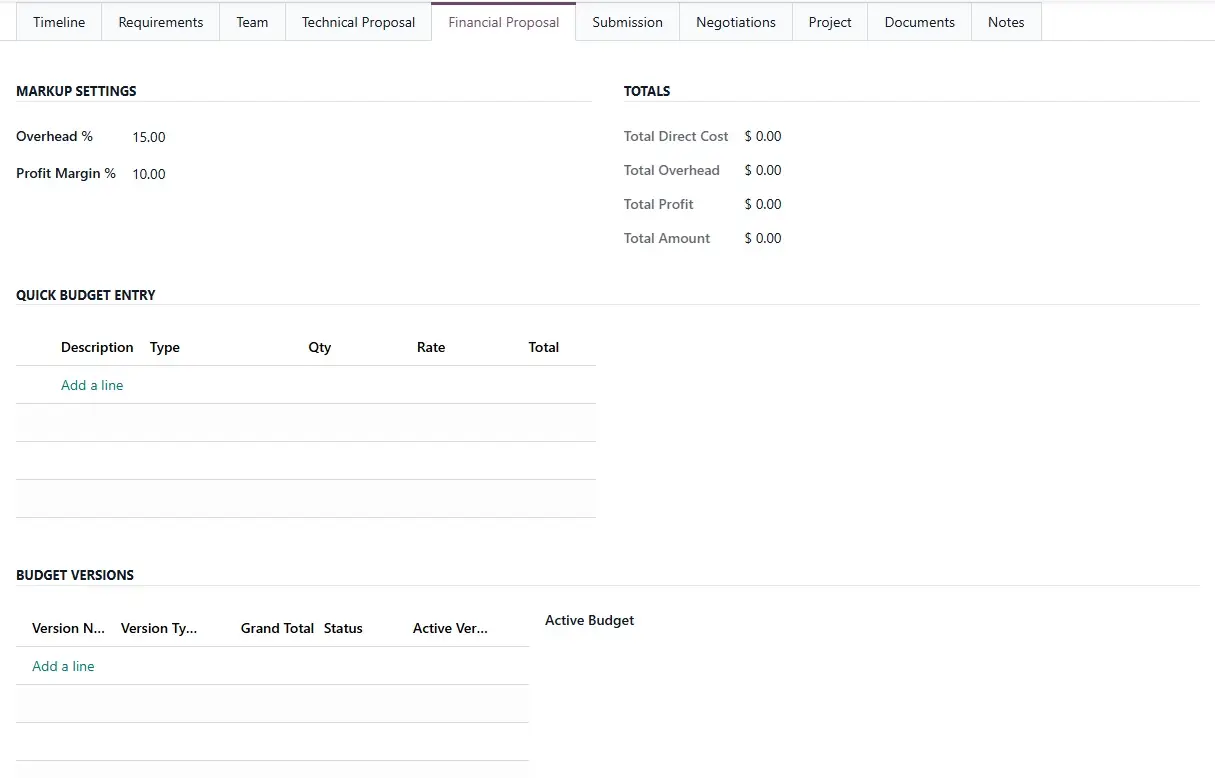Open the Negotiations tab
Screen dimensions: 1215x778
coord(735,22)
